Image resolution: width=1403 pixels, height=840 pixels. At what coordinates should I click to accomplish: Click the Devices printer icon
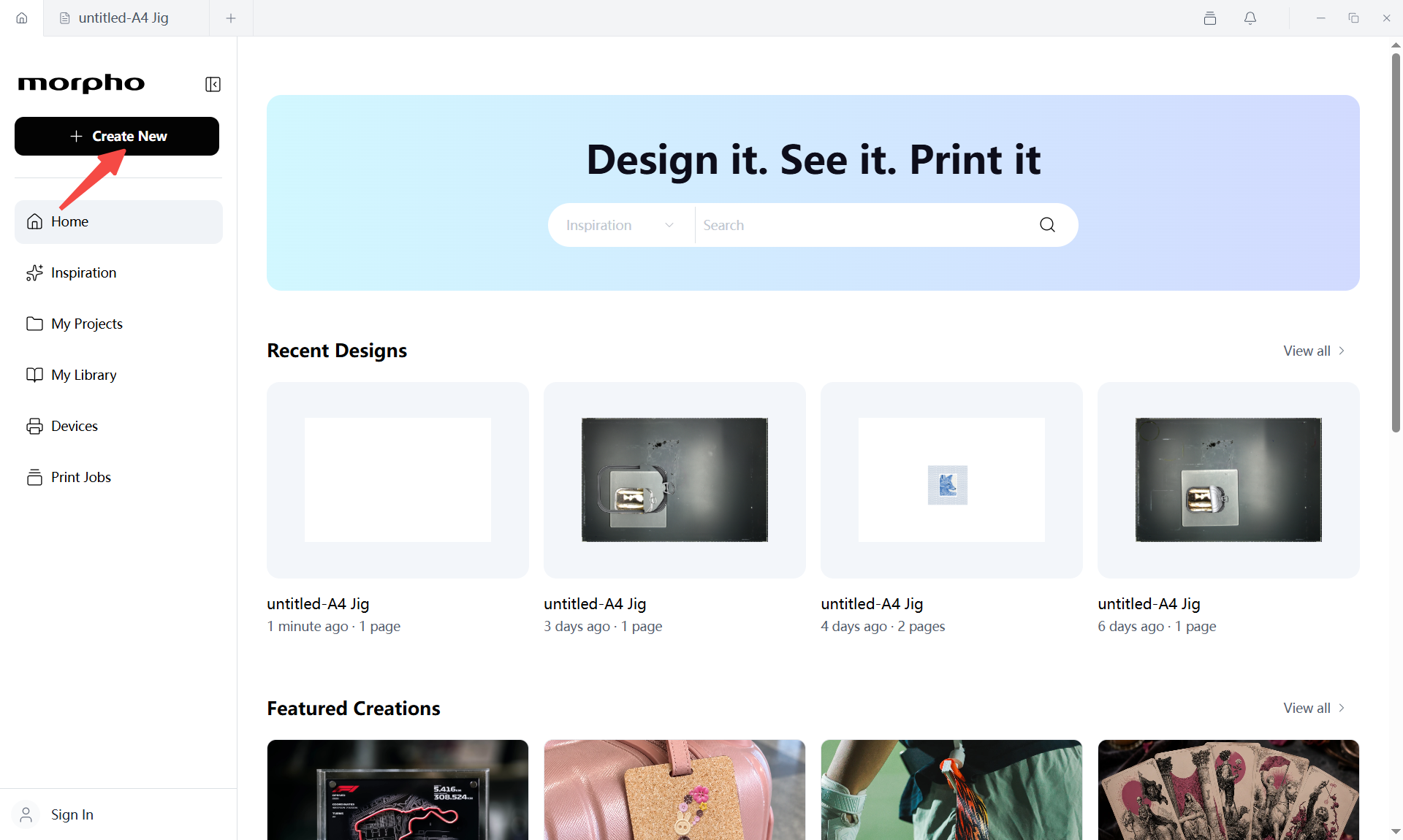34,426
